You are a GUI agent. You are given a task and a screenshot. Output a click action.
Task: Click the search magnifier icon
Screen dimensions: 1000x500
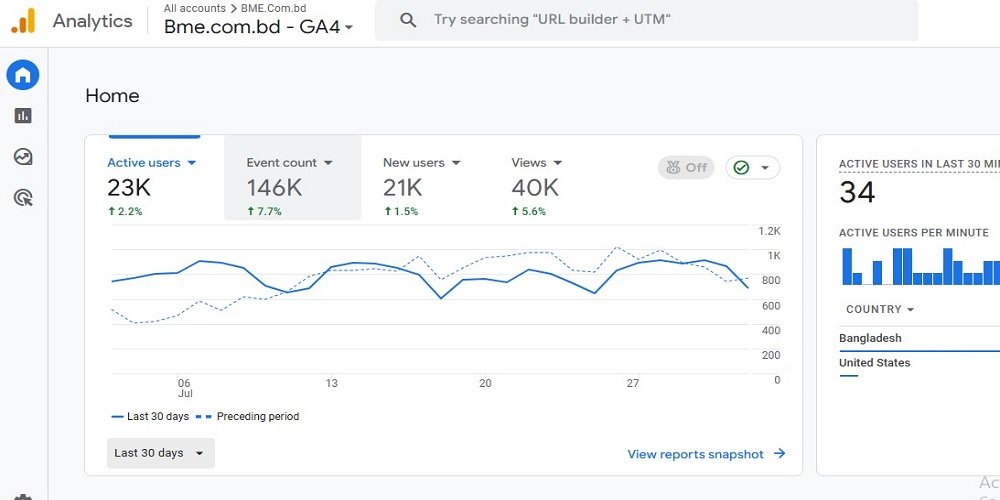coord(407,20)
